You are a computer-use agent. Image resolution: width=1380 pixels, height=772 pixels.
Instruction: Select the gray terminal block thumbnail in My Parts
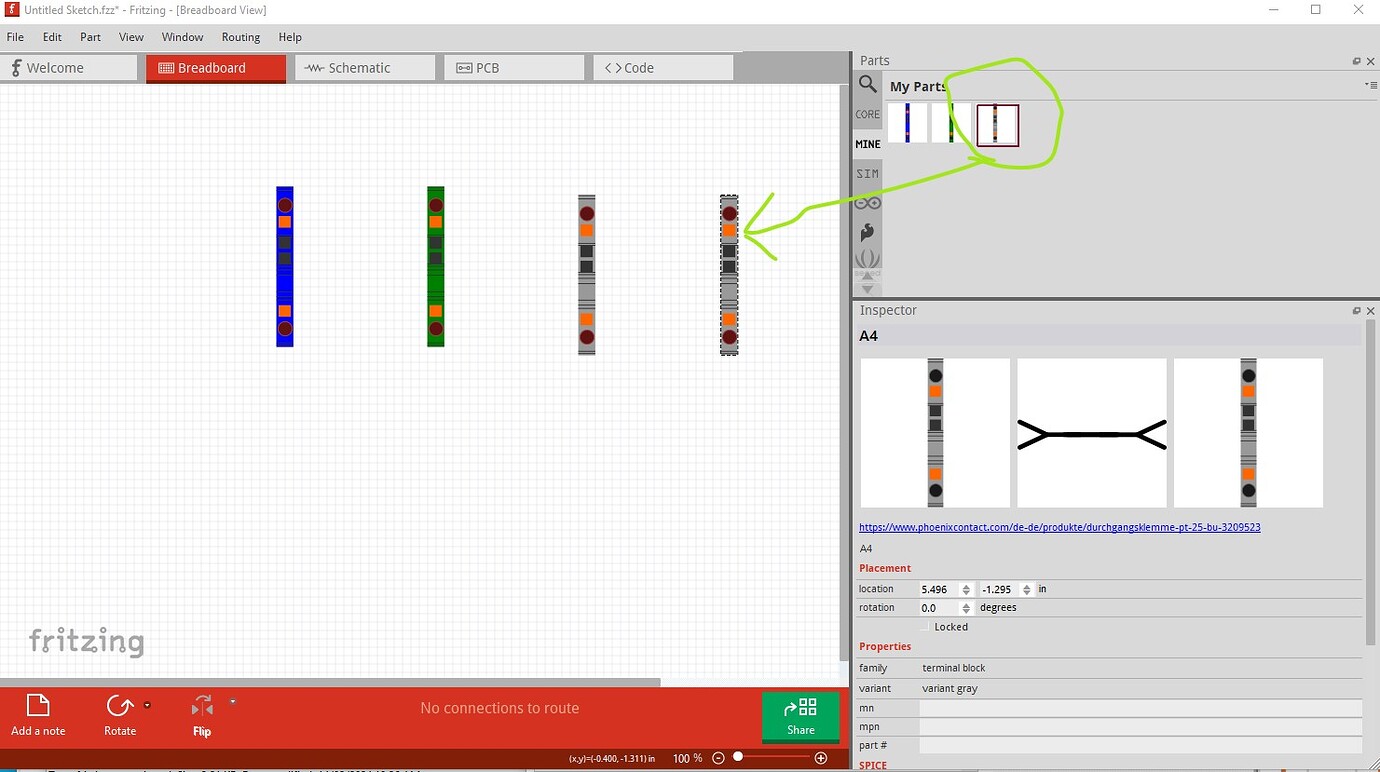pos(997,125)
